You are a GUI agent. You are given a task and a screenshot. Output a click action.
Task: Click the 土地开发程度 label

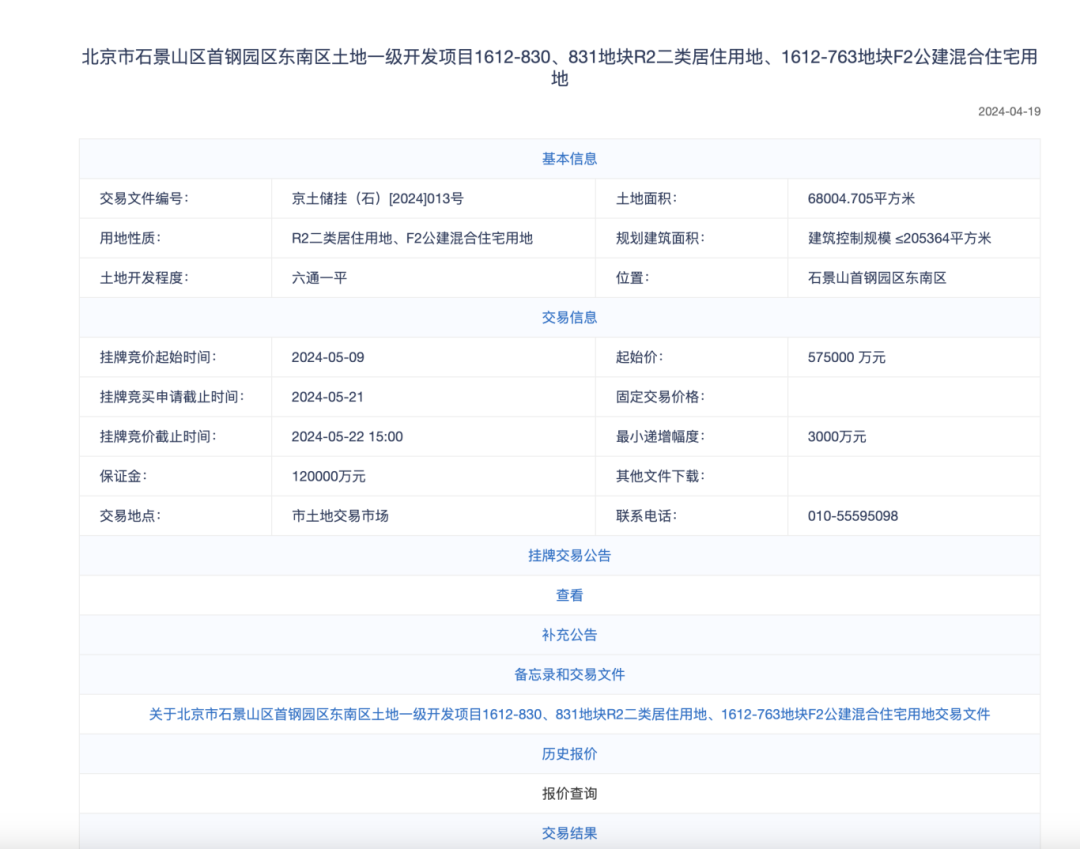(x=144, y=277)
